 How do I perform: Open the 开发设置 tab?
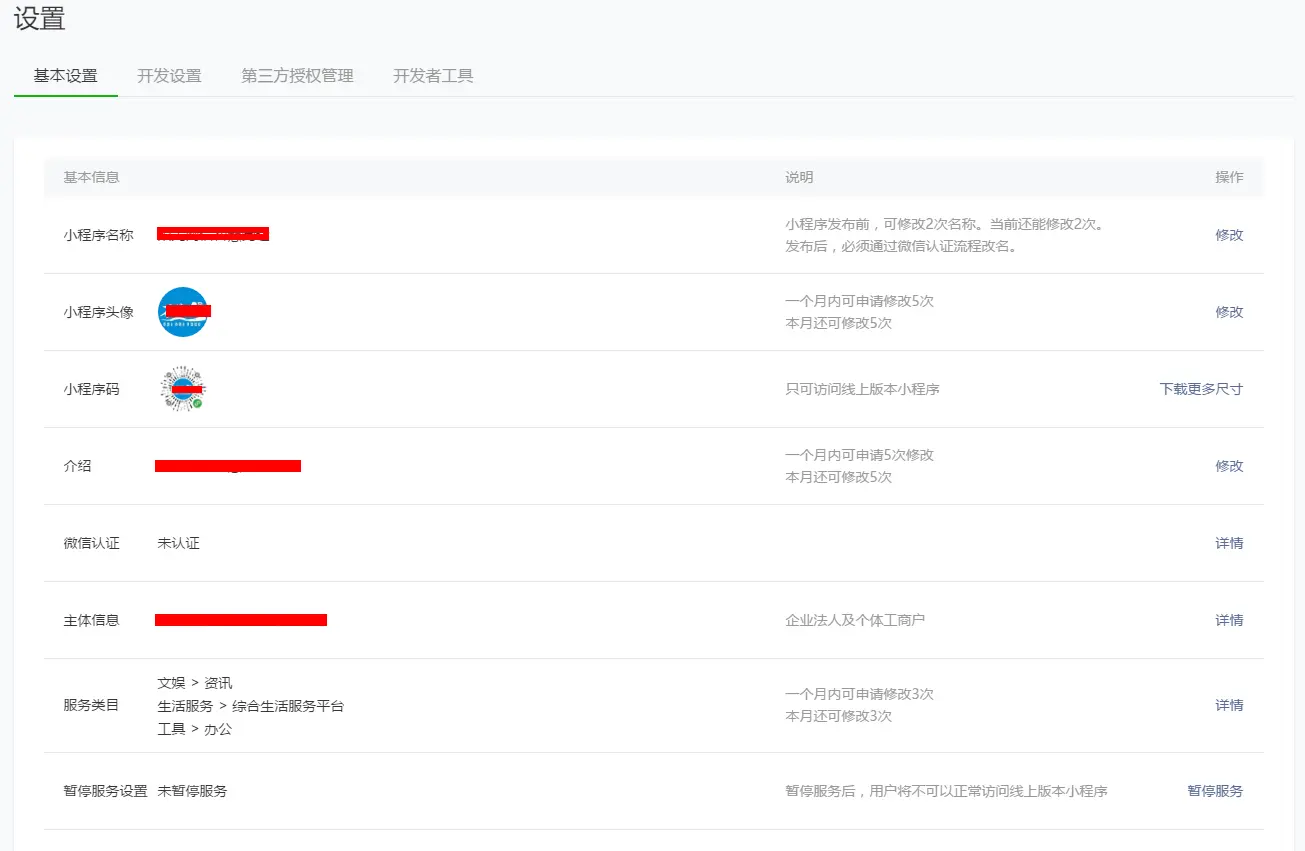[x=169, y=76]
